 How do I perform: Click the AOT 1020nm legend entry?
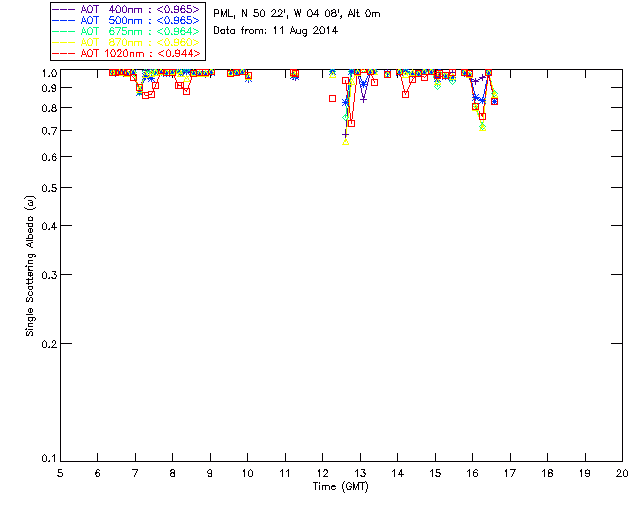(126, 53)
